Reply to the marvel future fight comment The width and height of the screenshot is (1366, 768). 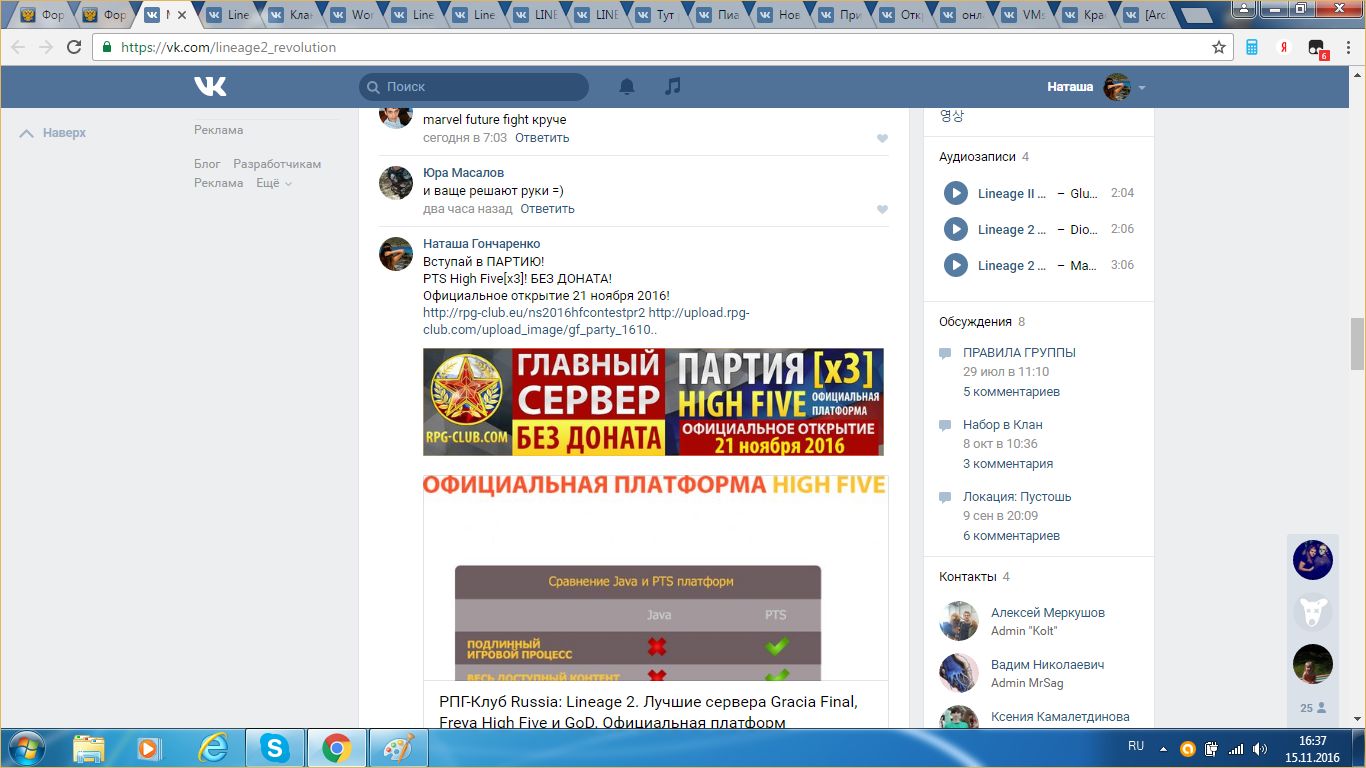point(542,138)
